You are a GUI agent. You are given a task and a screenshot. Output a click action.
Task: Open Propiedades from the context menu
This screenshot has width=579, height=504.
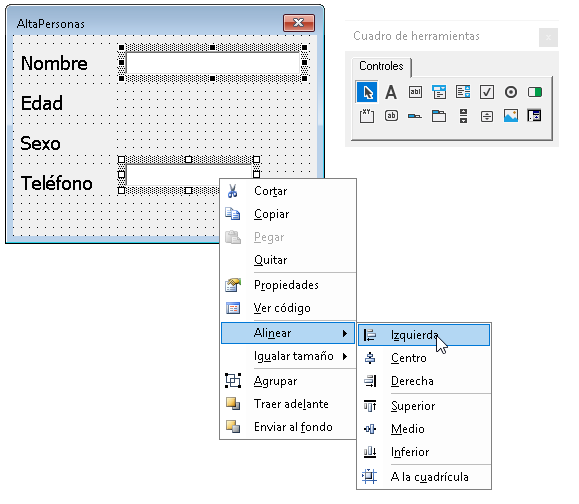coord(288,285)
